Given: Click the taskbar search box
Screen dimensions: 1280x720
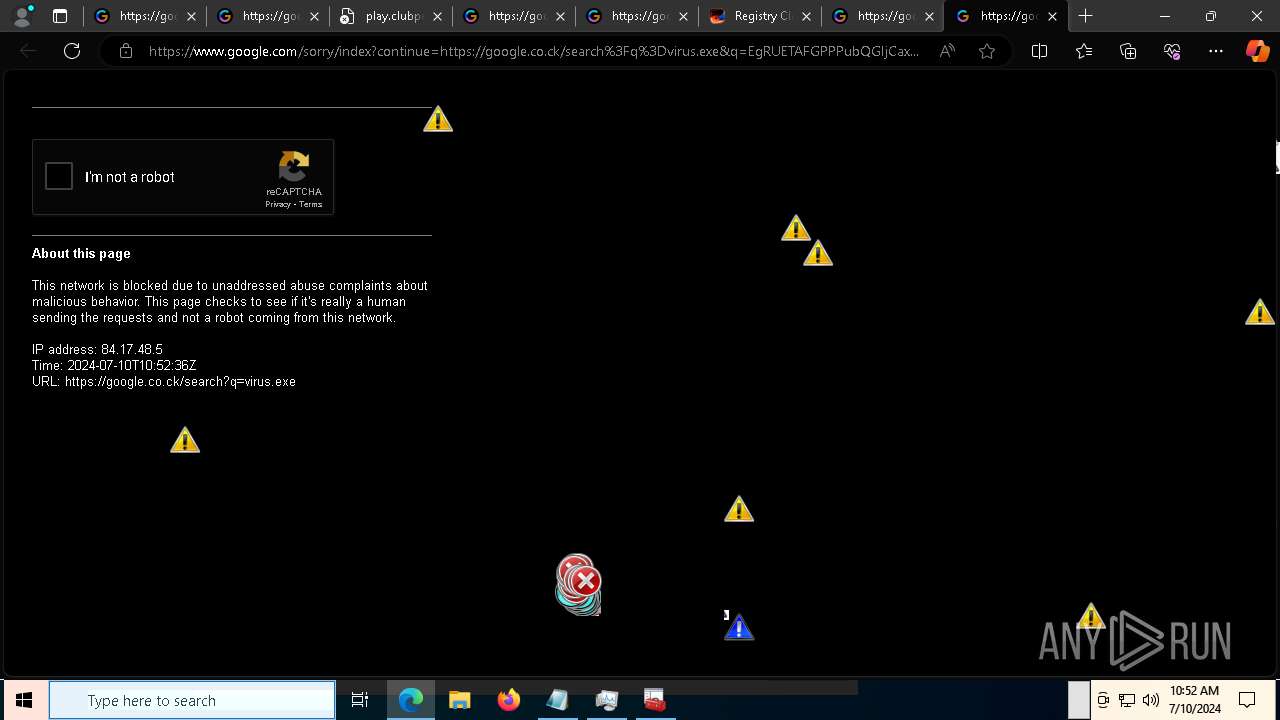Looking at the screenshot, I should tap(192, 700).
